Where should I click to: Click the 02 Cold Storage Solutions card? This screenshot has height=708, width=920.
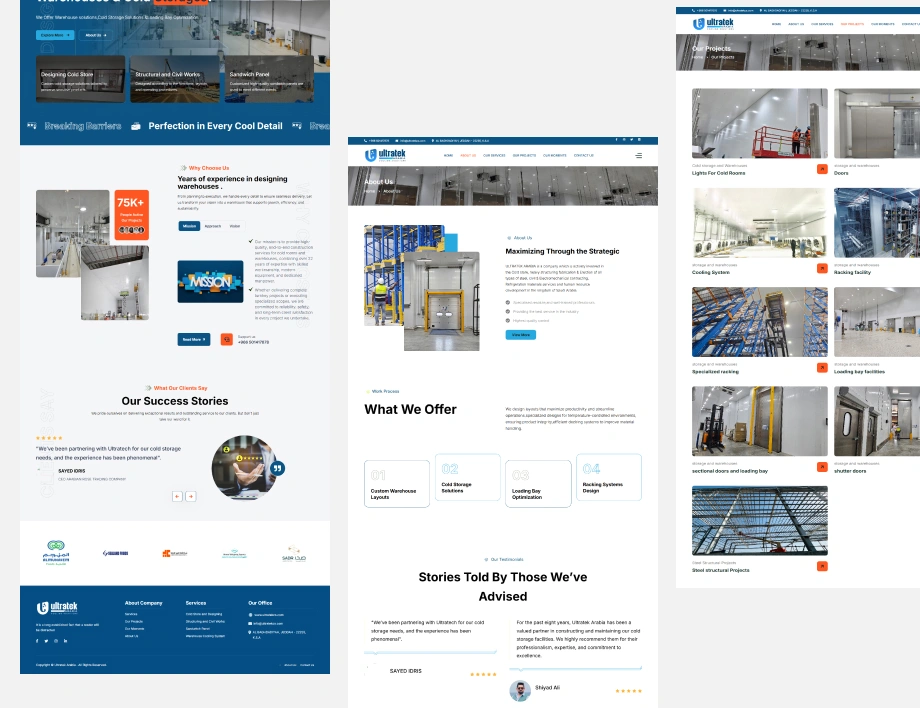tap(468, 477)
